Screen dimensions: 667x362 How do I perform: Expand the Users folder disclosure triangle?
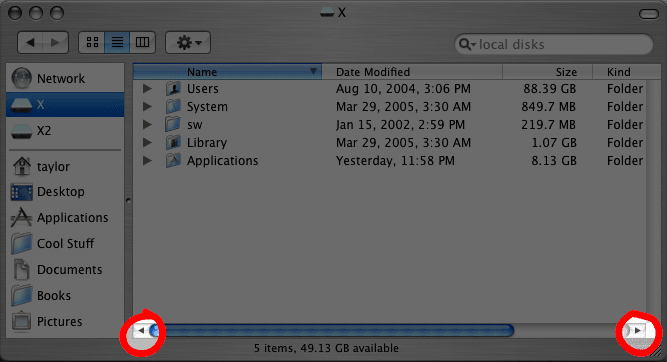click(147, 88)
